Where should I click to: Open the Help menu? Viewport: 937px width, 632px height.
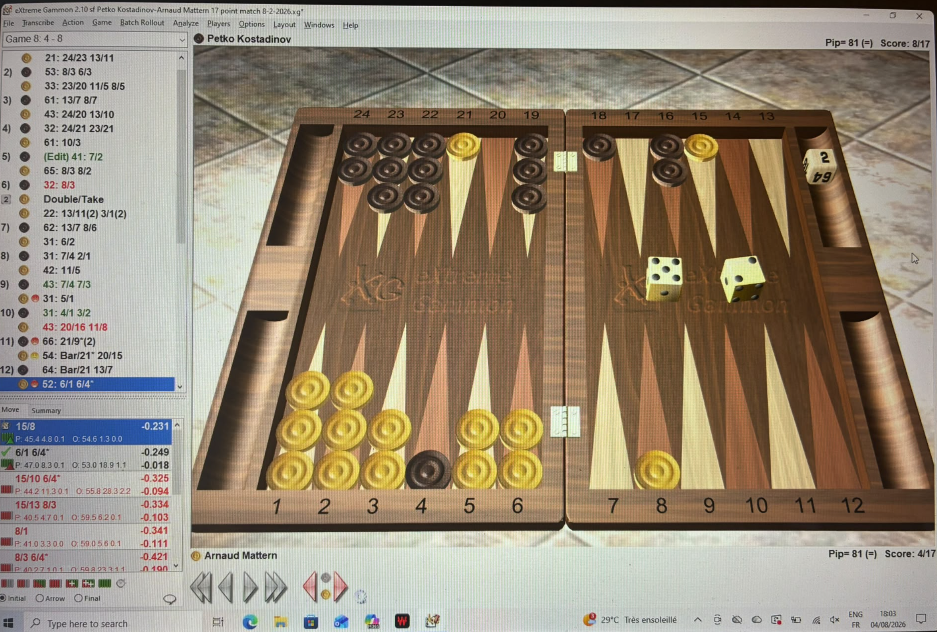[351, 25]
